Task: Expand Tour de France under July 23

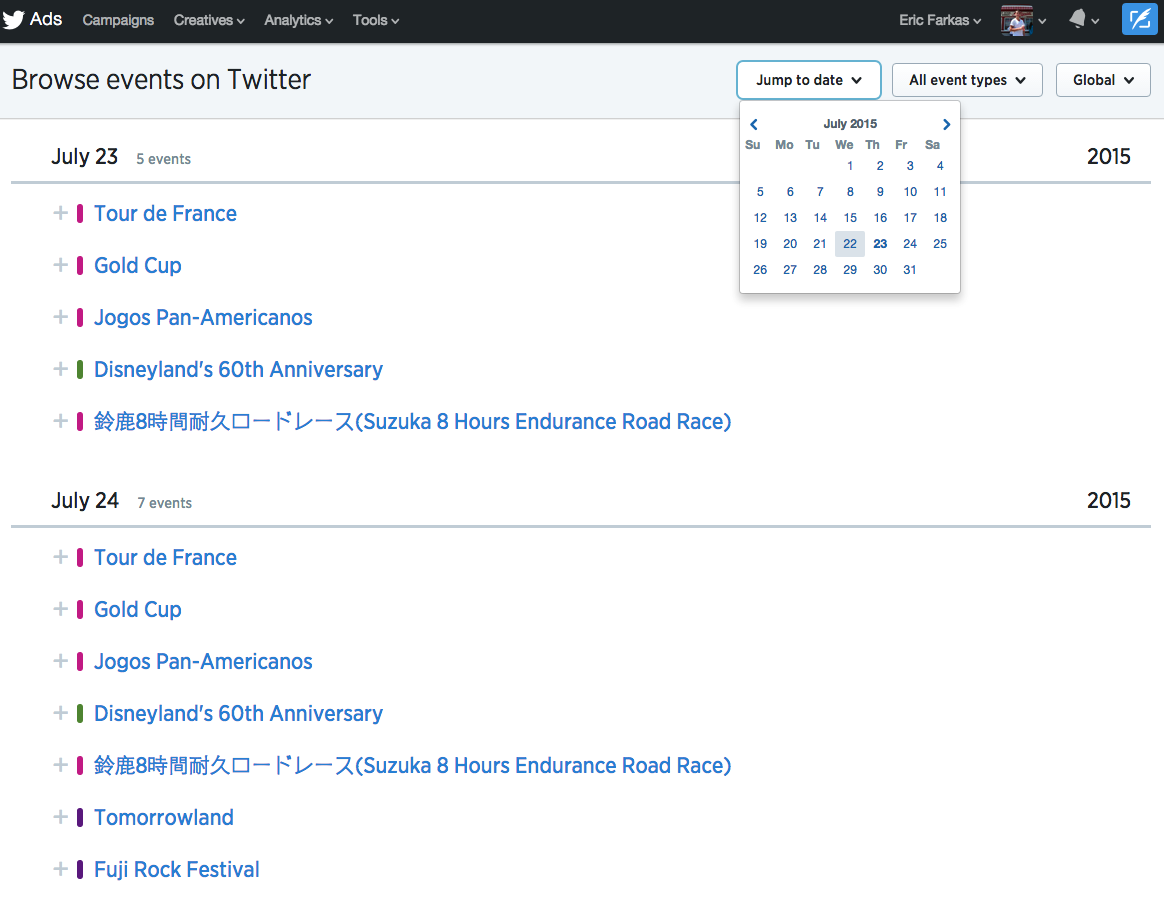Action: pyautogui.click(x=60, y=213)
